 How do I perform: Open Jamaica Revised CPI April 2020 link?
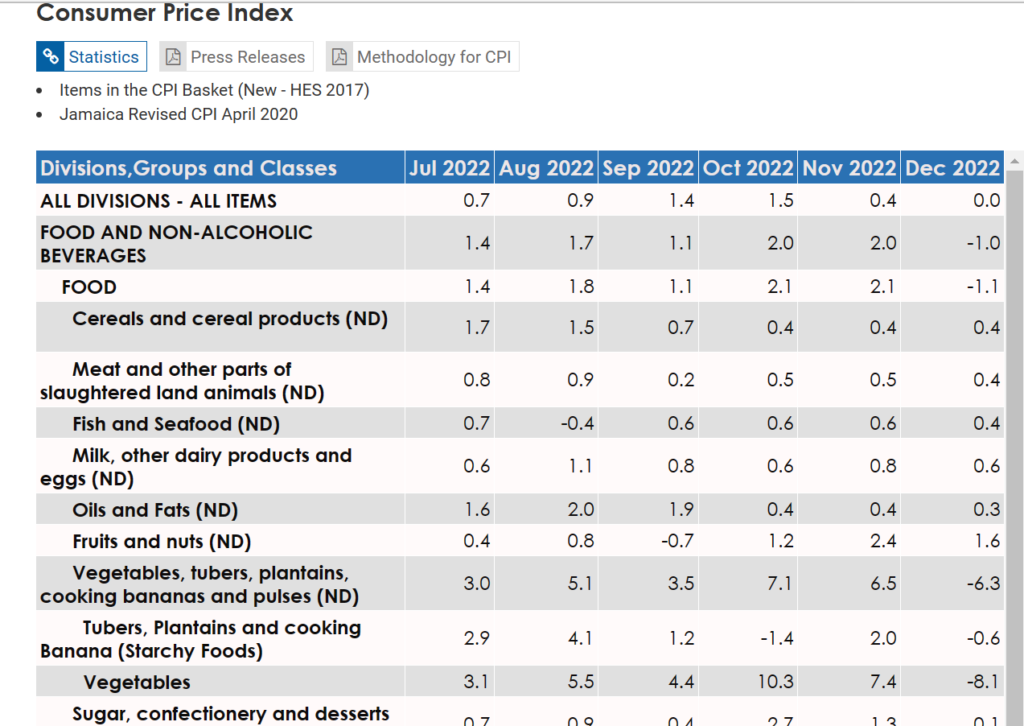(x=178, y=114)
